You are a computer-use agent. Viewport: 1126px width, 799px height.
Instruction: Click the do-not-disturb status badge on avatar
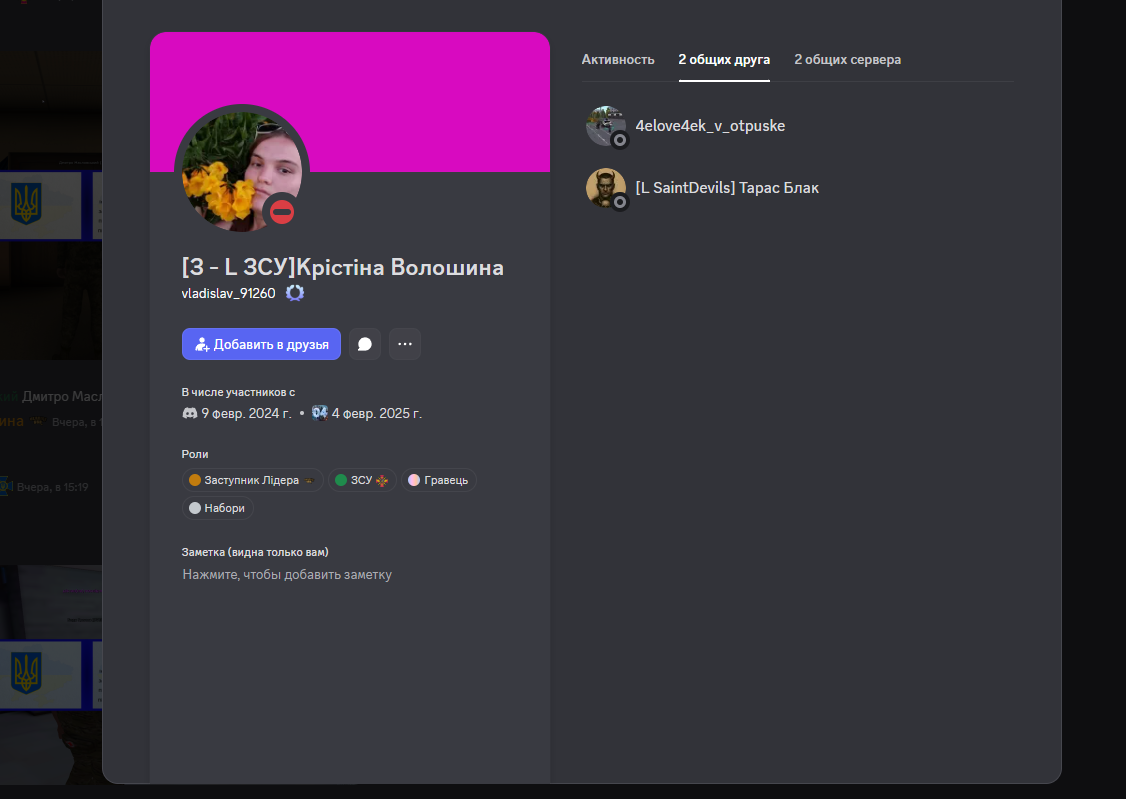(282, 212)
